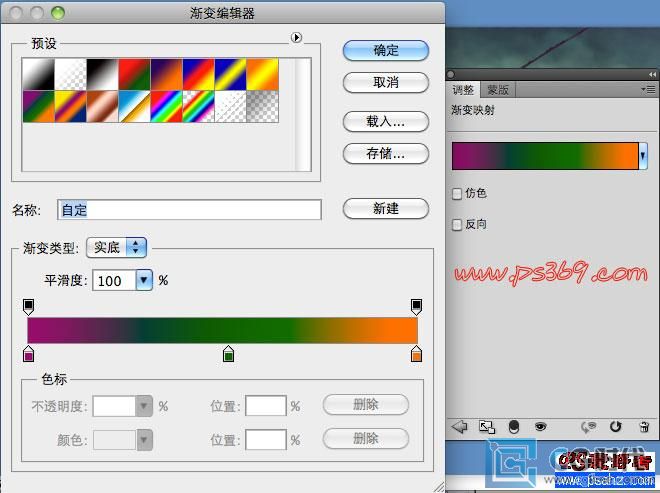Toggle adjustment visibility eye icon
The height and width of the screenshot is (493, 660).
pos(540,427)
